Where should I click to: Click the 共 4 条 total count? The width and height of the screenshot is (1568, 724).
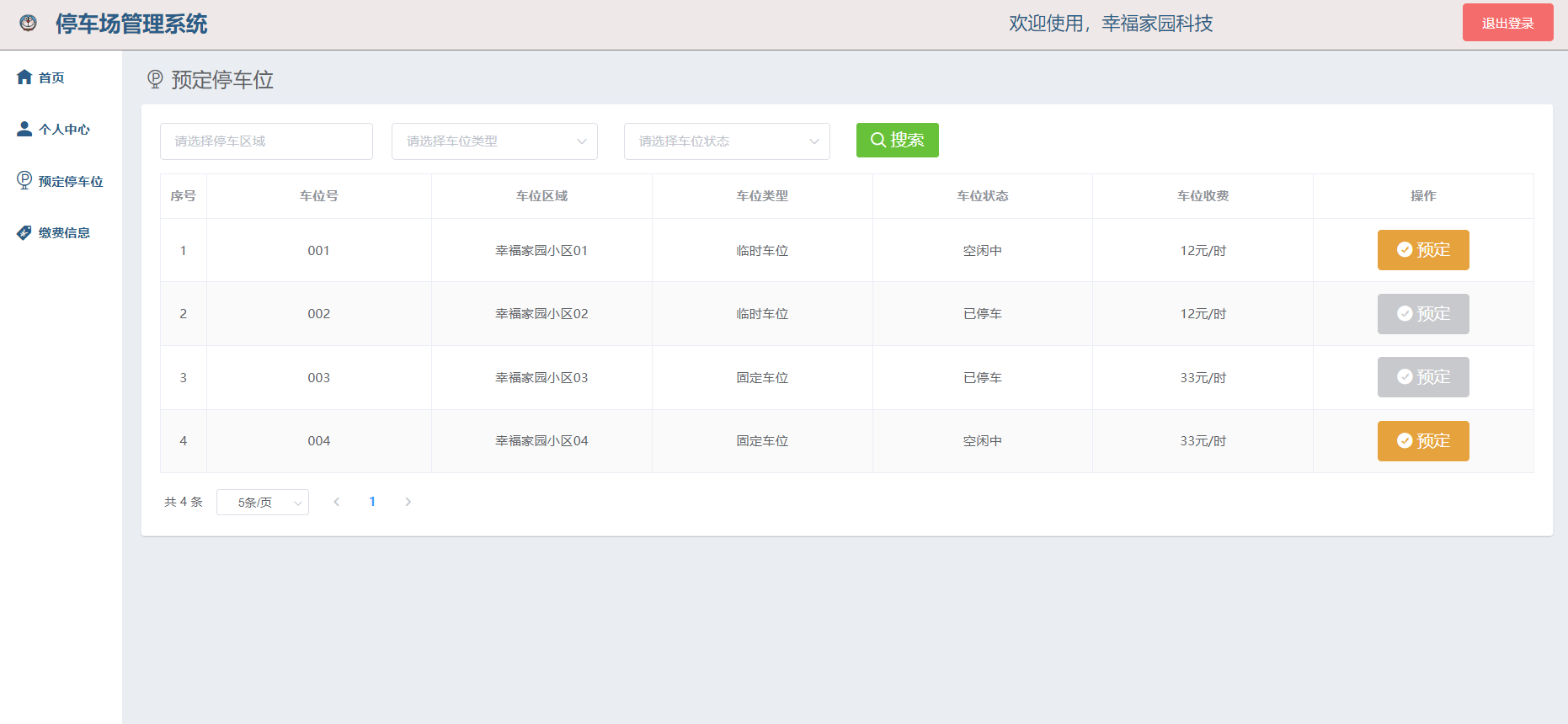(184, 502)
